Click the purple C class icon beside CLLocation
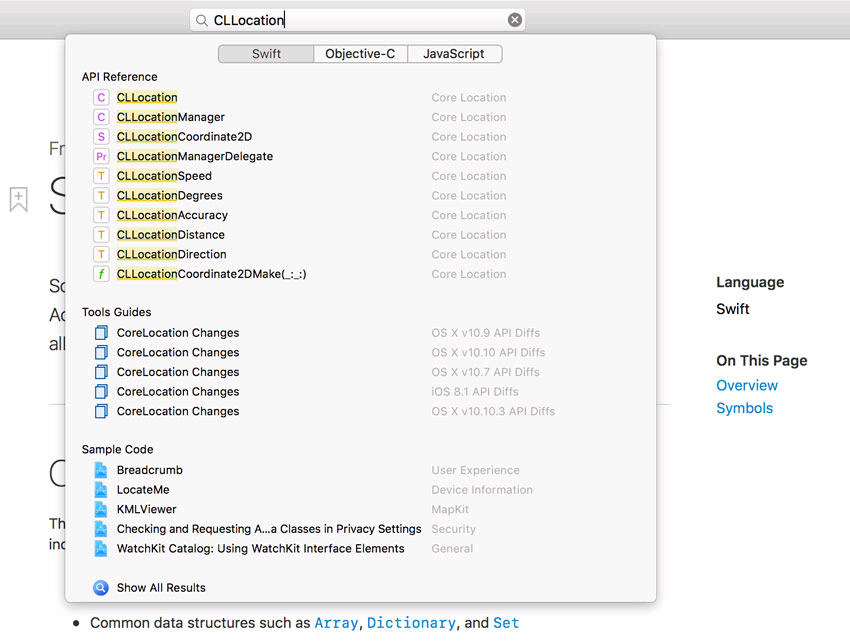Image resolution: width=850 pixels, height=641 pixels. (x=101, y=97)
